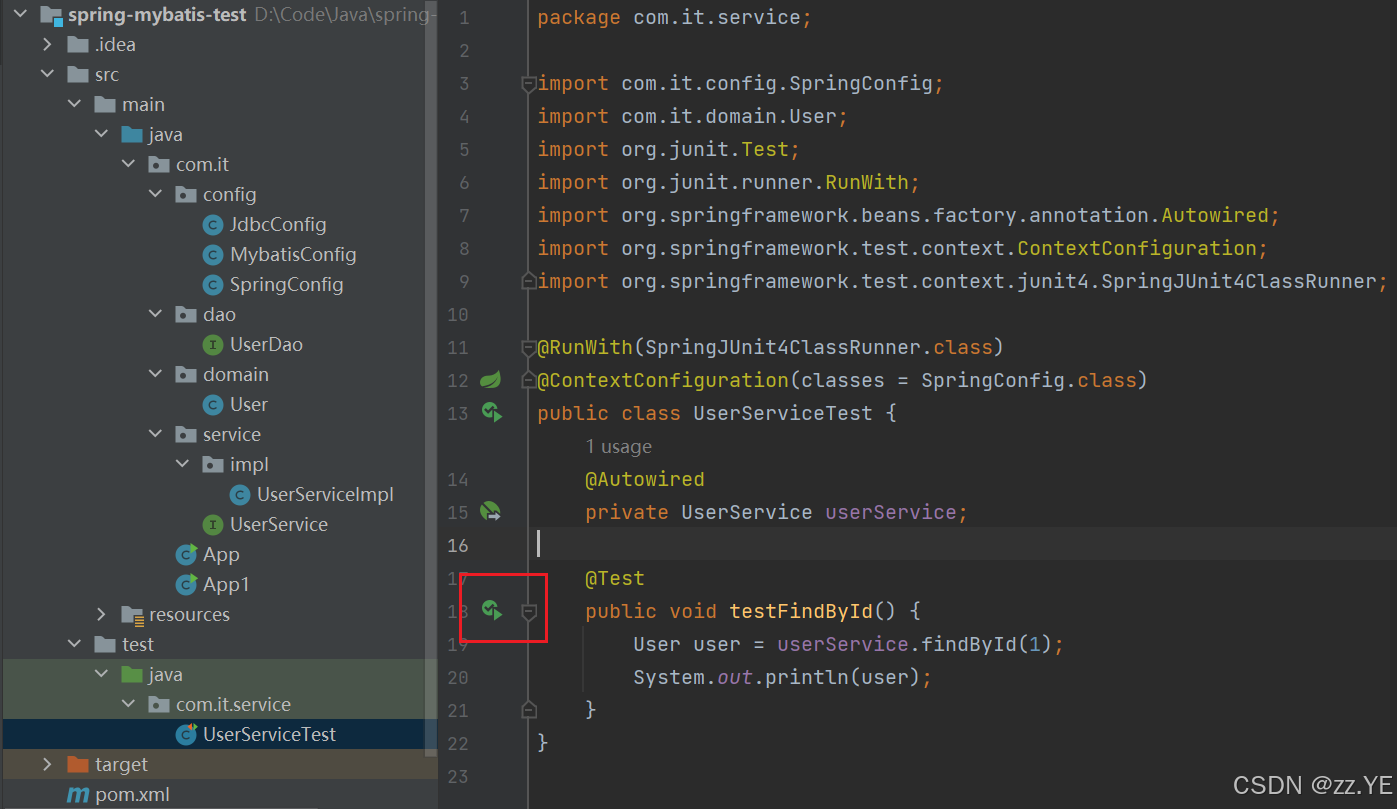The height and width of the screenshot is (809, 1397).
Task: Open UserDao file in project tree
Action: [266, 345]
